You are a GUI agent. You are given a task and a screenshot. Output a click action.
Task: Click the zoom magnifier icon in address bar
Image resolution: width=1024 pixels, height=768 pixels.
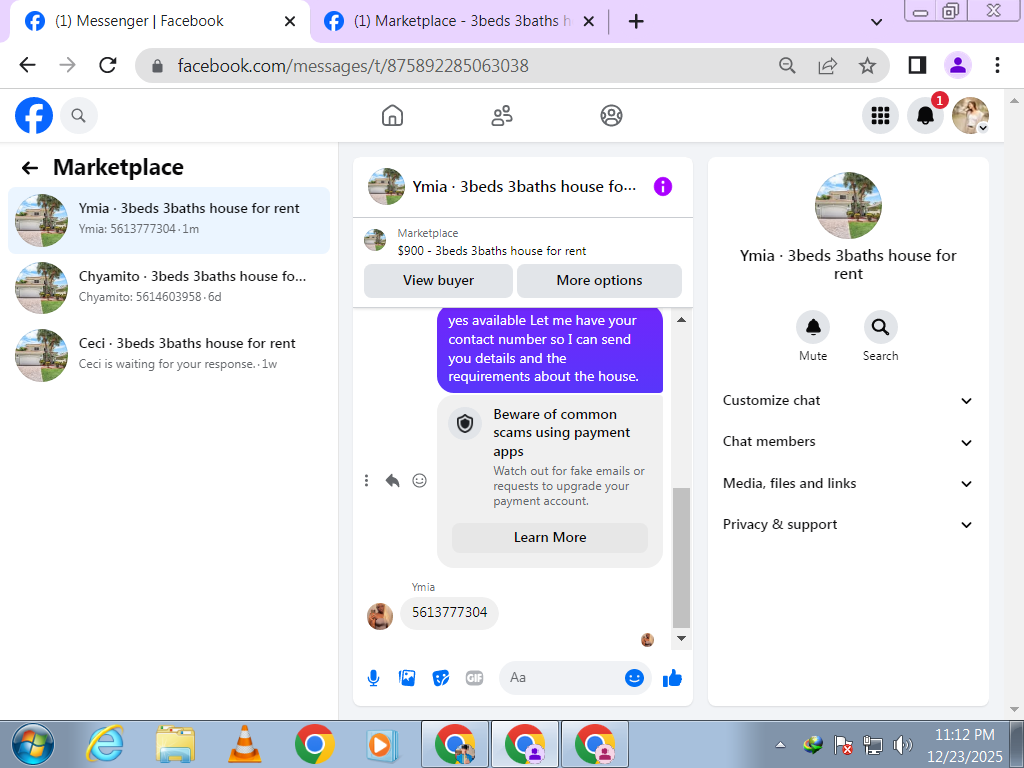point(788,65)
